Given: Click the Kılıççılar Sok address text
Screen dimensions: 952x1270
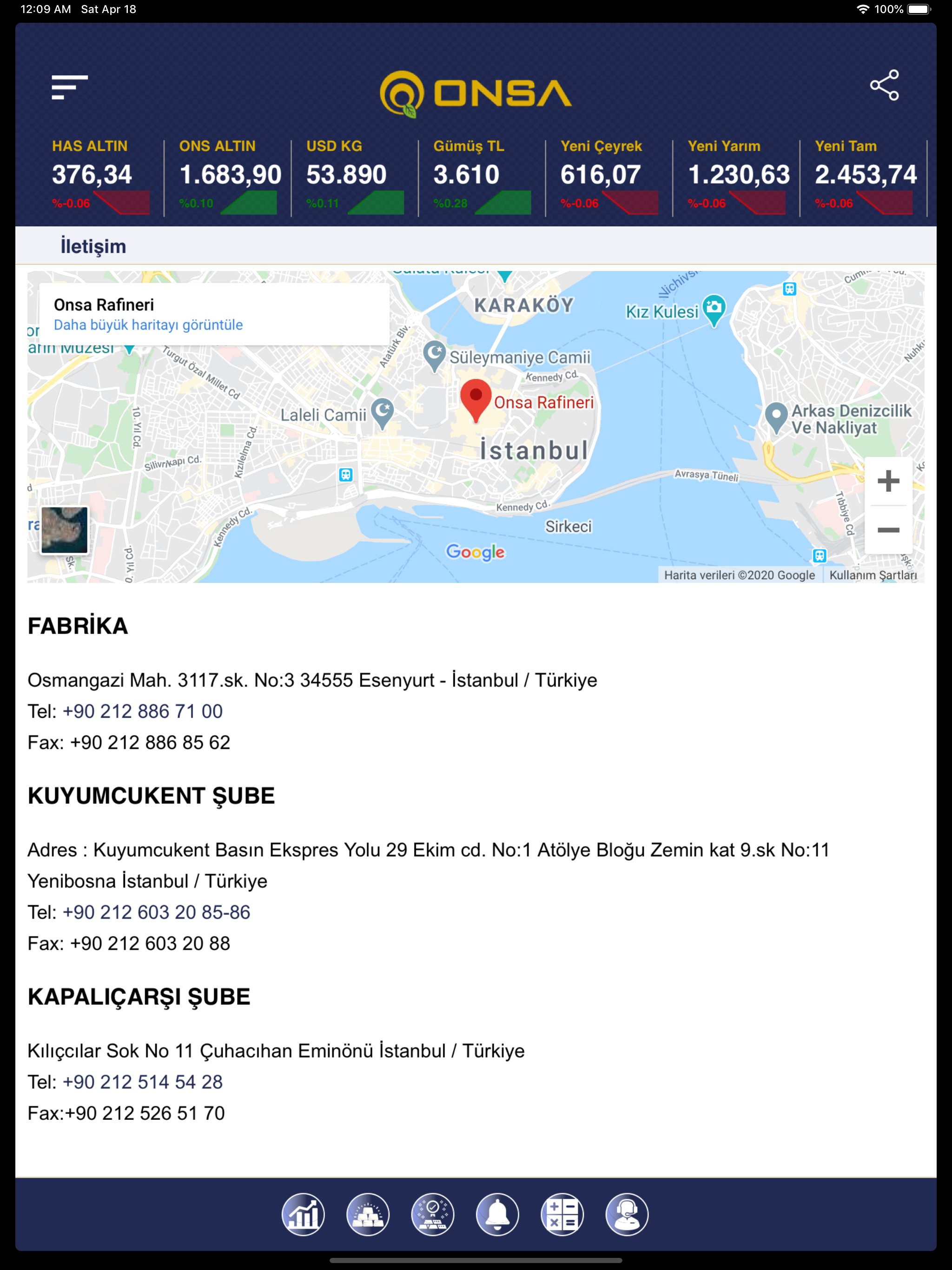Looking at the screenshot, I should coord(276,1051).
